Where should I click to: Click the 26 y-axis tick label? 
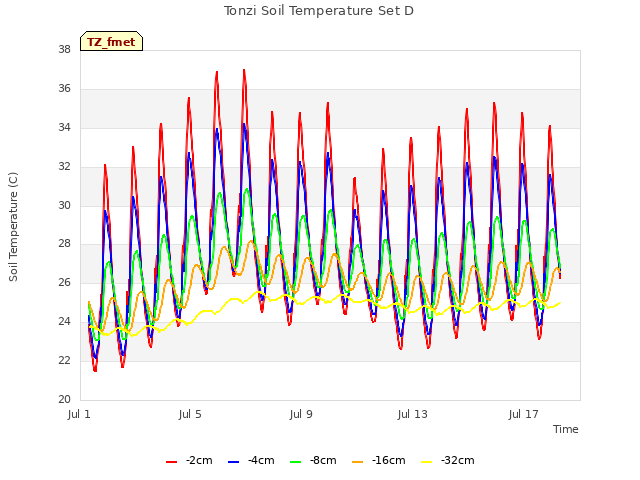(x=64, y=282)
